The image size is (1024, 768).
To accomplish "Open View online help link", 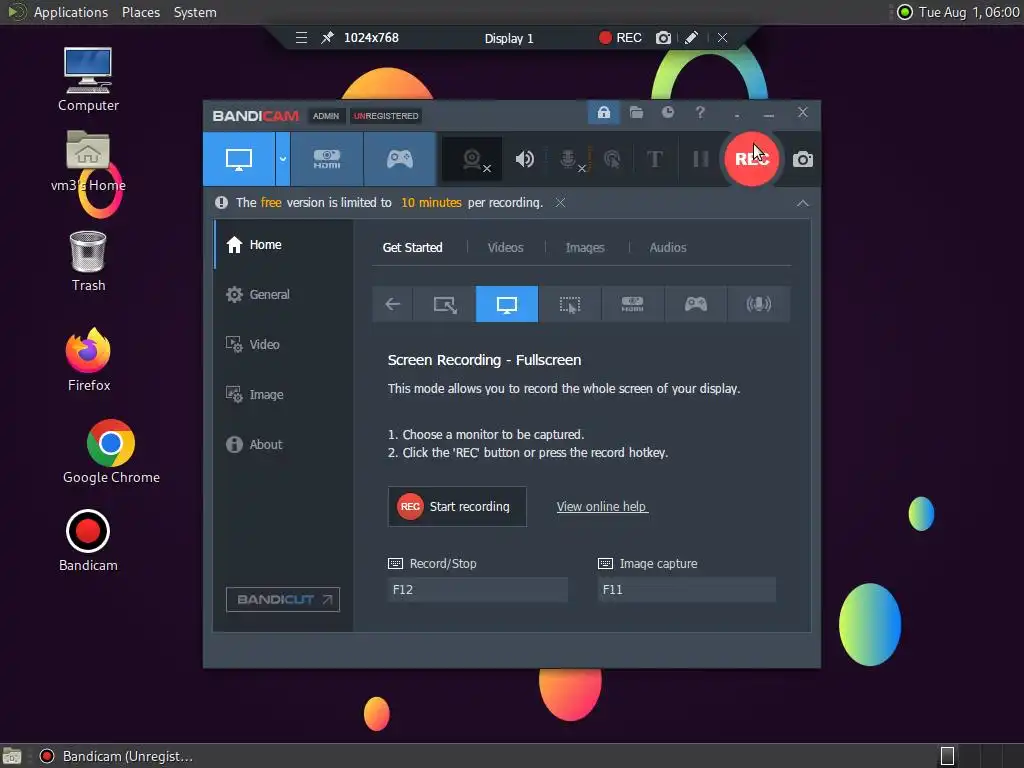I will pos(602,507).
